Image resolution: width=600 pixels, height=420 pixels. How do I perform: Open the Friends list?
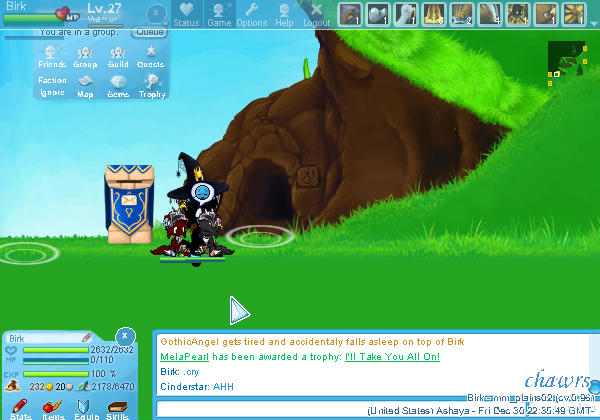tap(53, 57)
